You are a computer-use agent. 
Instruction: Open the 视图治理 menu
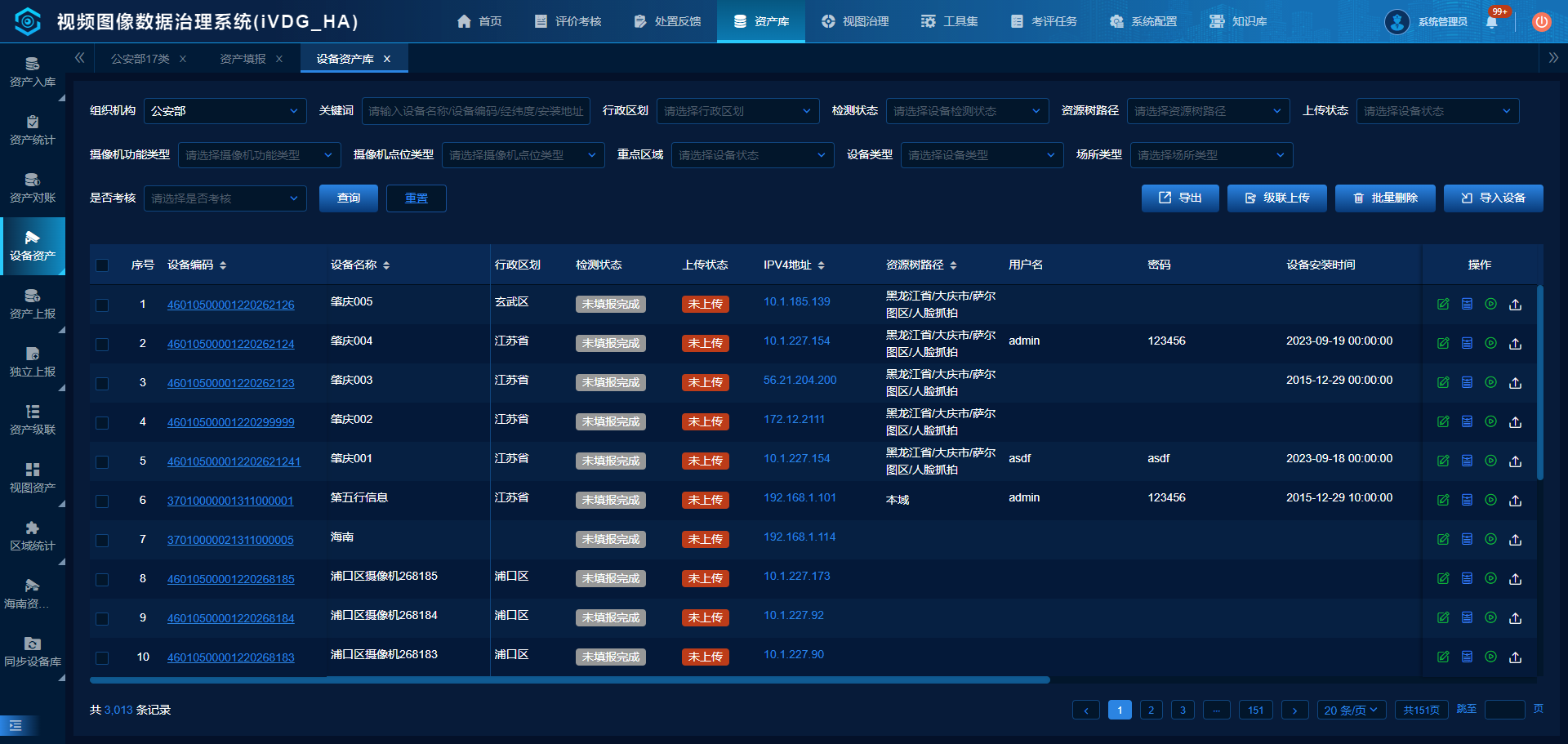tap(855, 21)
